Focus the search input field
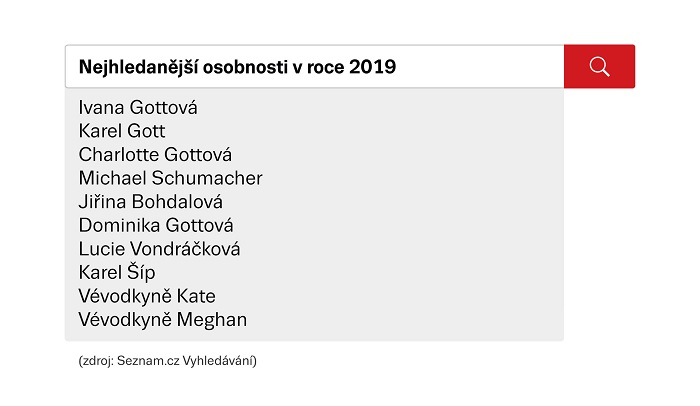Screen dimensions: 700x406 pyautogui.click(x=314, y=67)
